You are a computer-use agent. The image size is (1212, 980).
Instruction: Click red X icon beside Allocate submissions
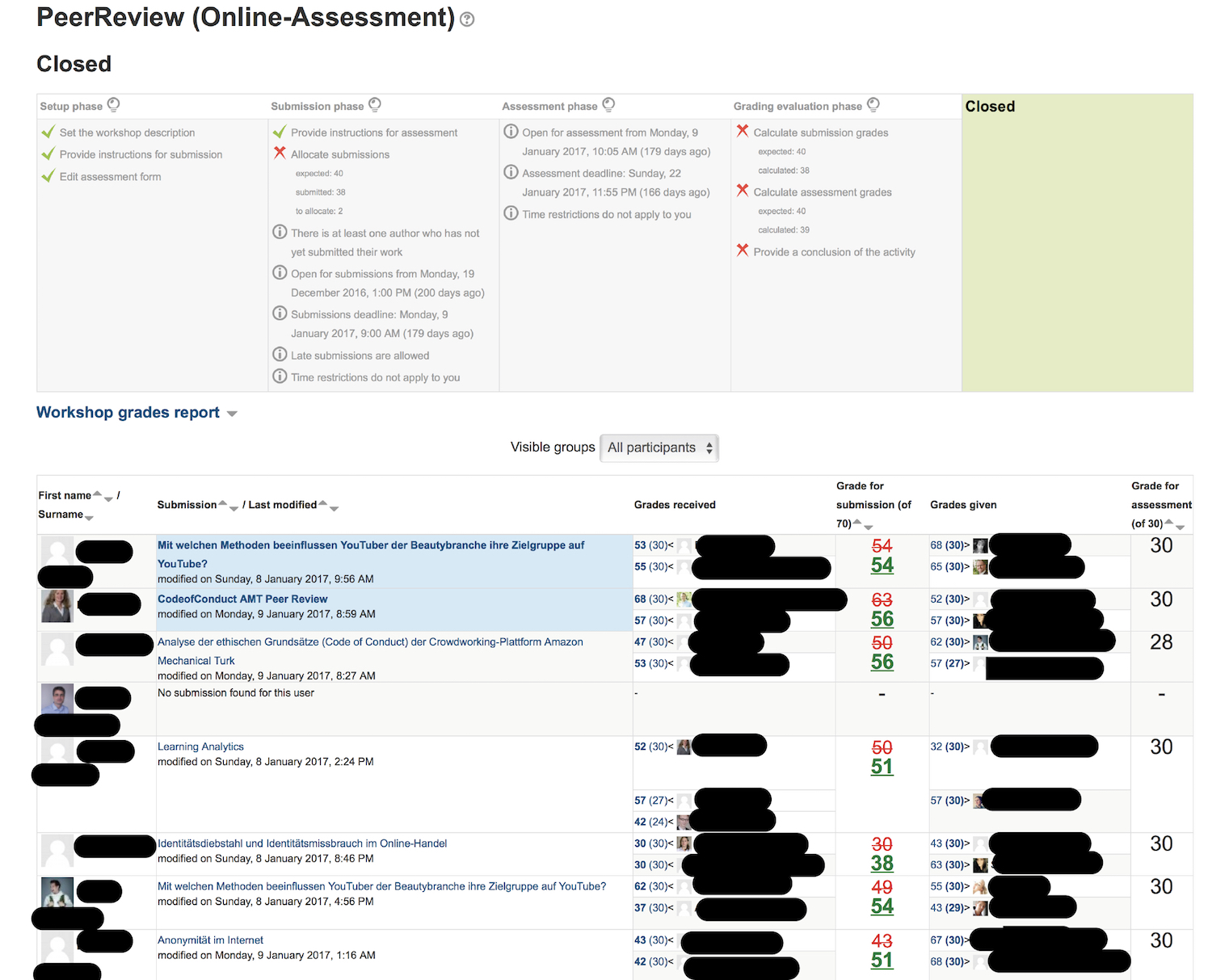[x=280, y=152]
